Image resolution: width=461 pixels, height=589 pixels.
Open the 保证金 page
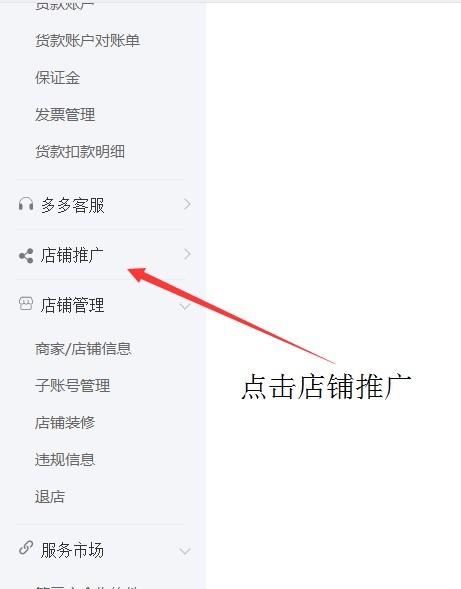(57, 78)
